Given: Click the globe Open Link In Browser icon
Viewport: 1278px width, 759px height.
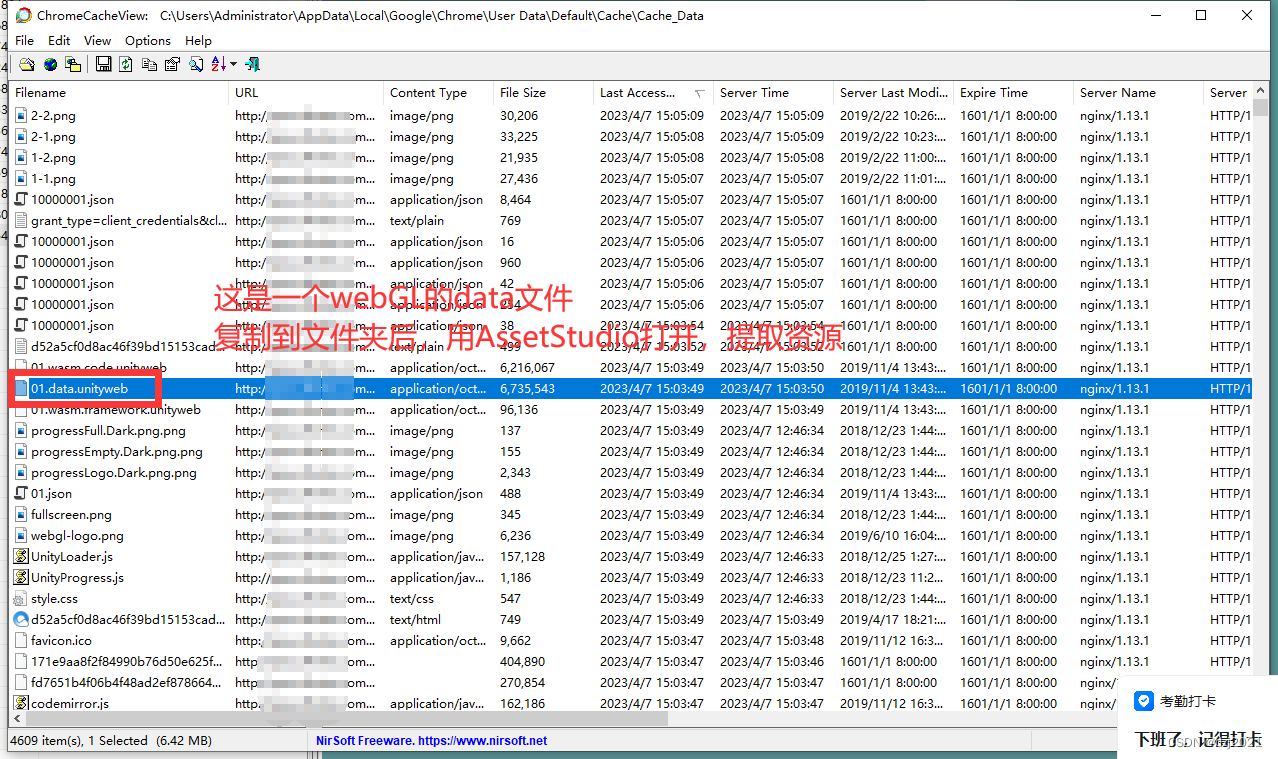Looking at the screenshot, I should pyautogui.click(x=49, y=64).
